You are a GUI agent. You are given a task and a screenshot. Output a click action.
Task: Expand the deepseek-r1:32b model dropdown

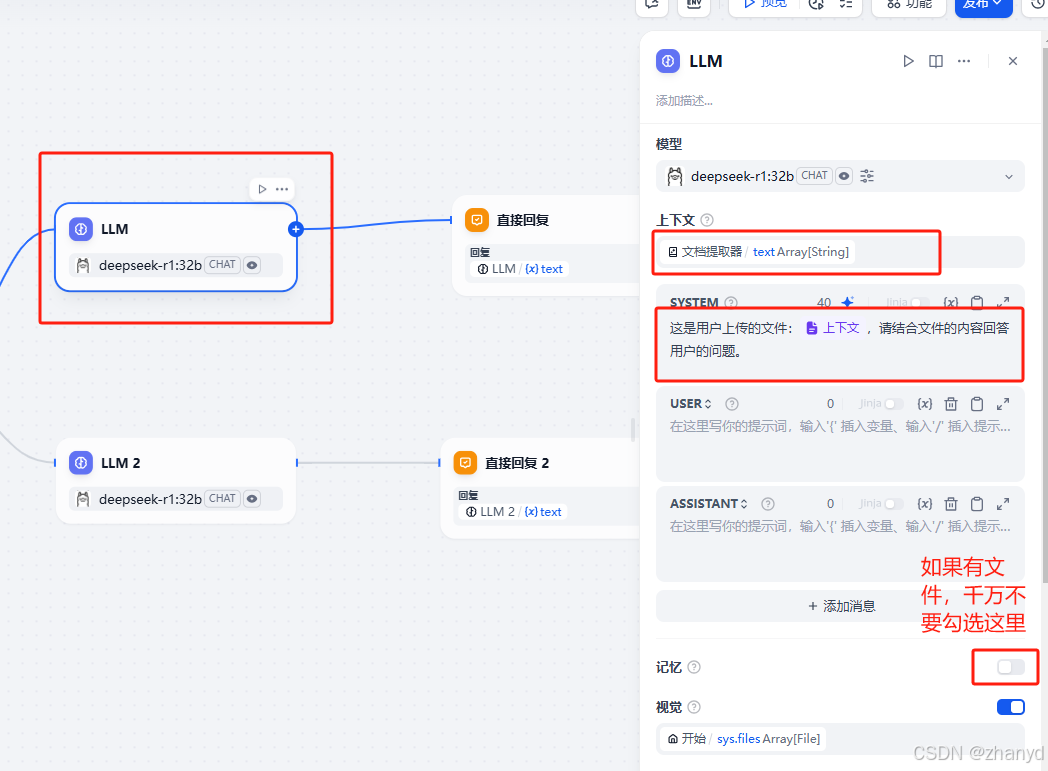click(1009, 177)
